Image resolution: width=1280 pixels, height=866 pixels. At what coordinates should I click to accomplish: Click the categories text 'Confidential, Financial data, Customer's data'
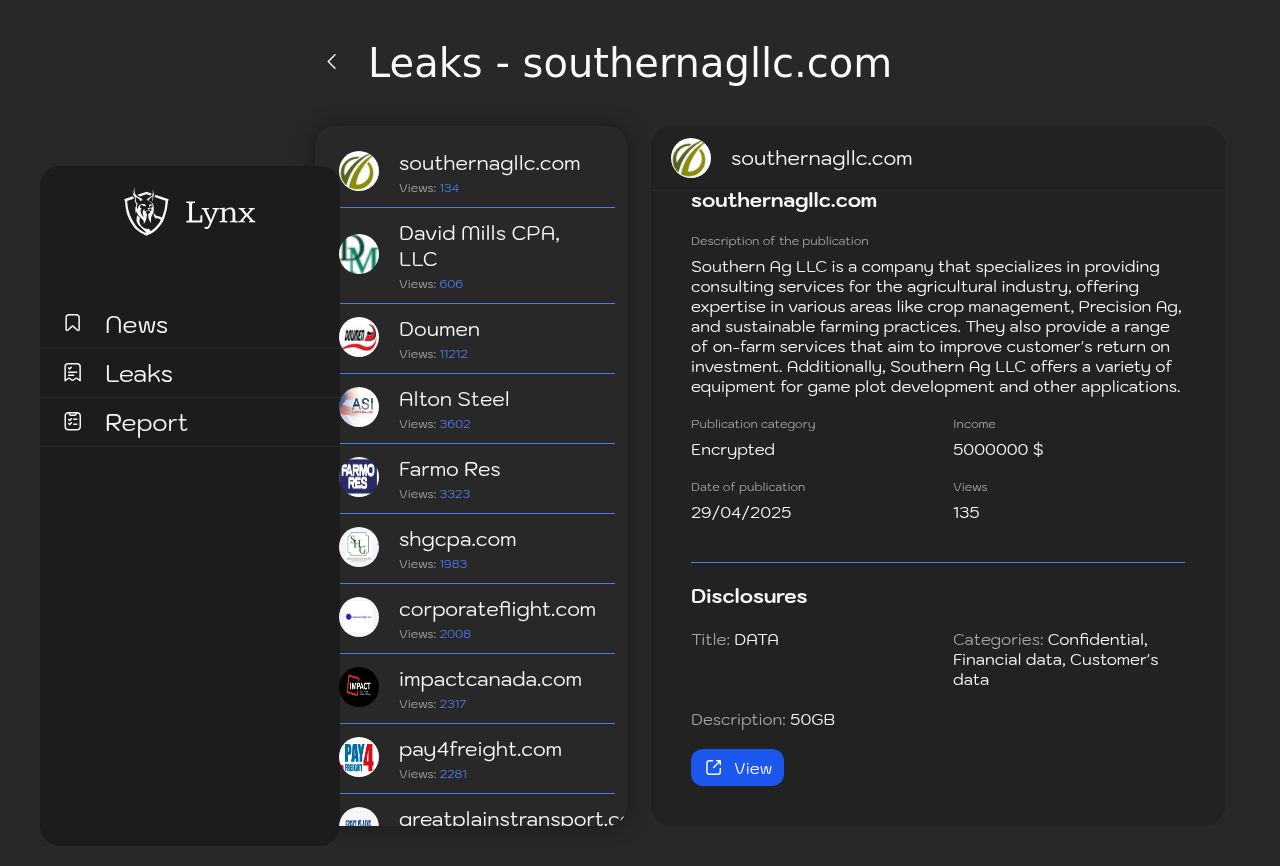click(x=1056, y=660)
